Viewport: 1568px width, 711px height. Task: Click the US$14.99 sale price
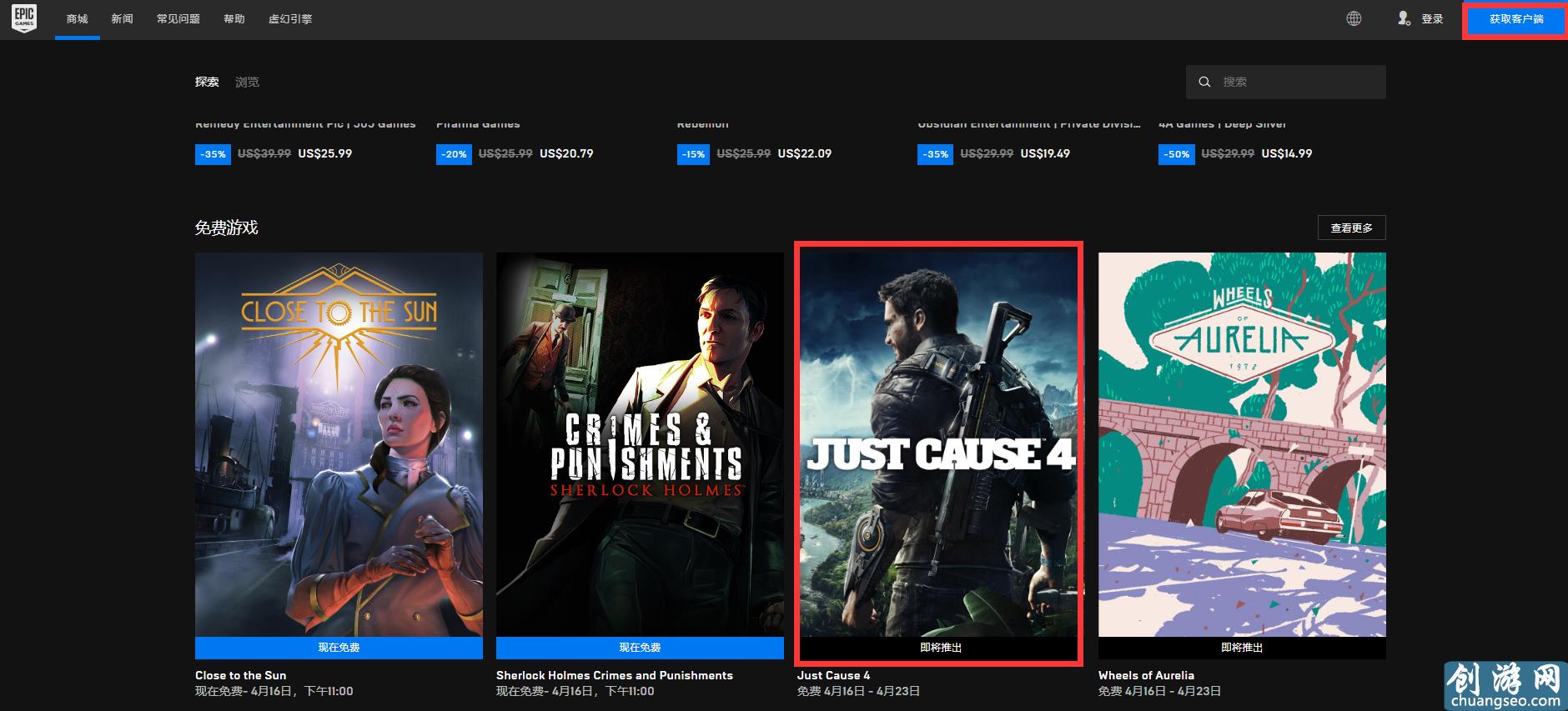point(1287,153)
